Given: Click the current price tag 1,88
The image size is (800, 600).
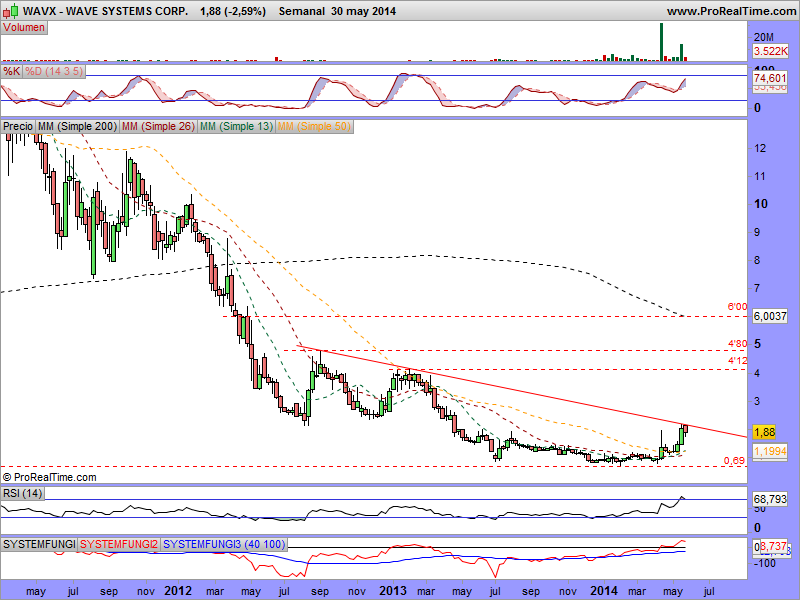Looking at the screenshot, I should [764, 432].
